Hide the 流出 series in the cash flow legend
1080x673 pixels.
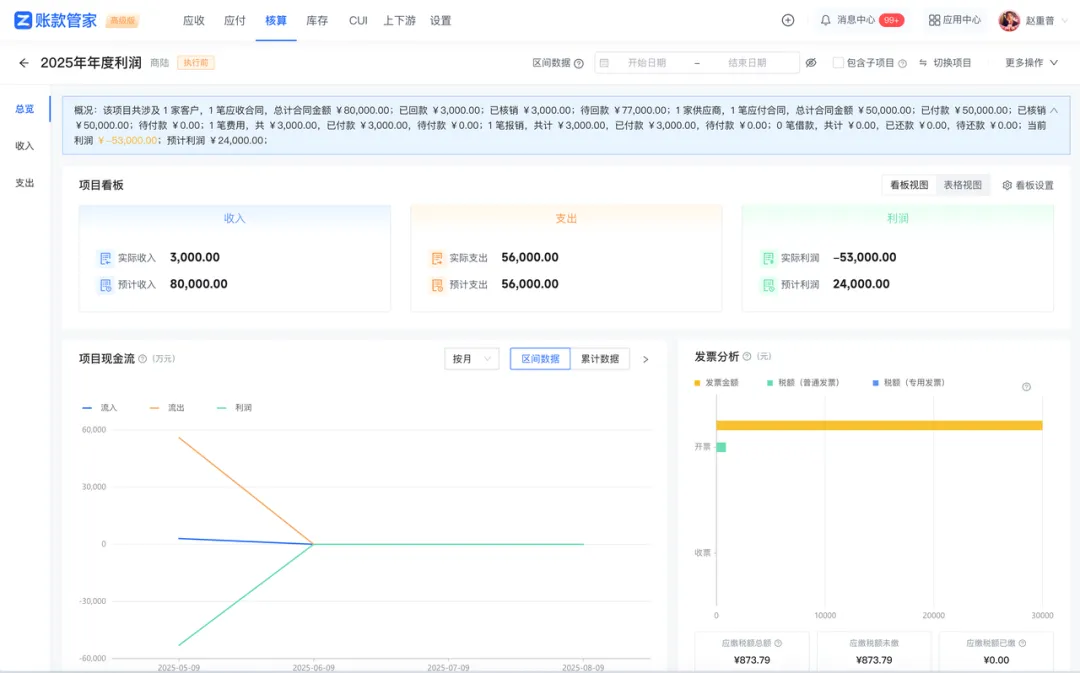(169, 407)
